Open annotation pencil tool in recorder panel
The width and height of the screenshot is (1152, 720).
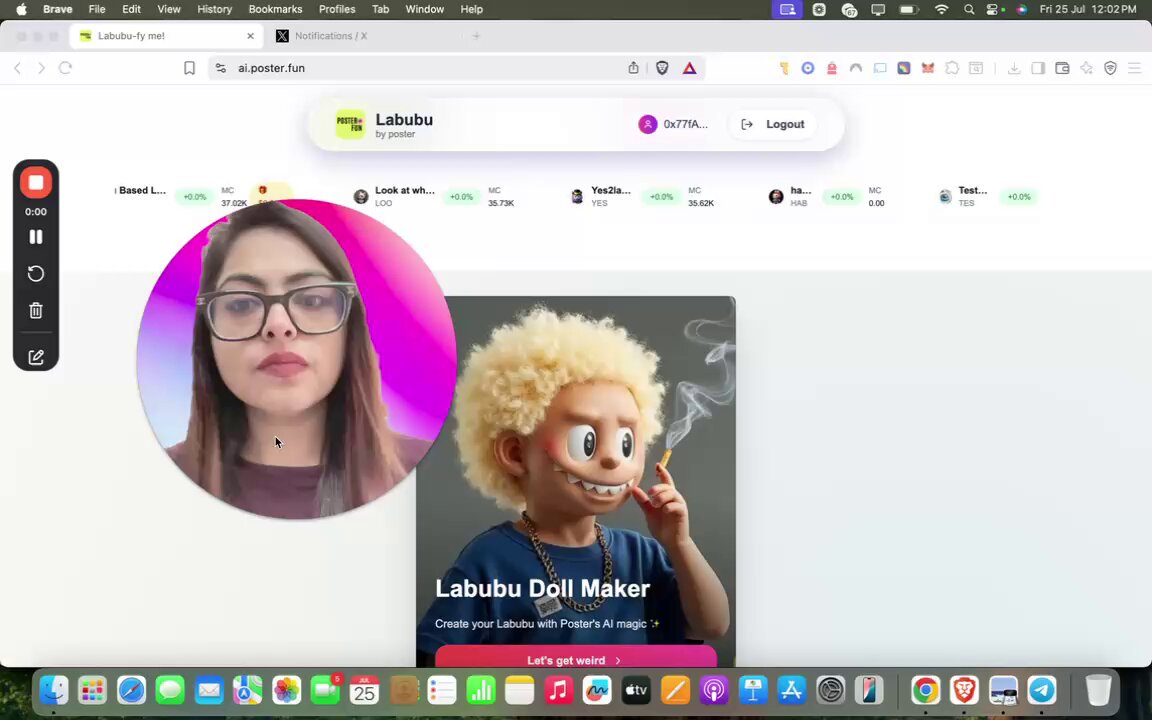(35, 357)
